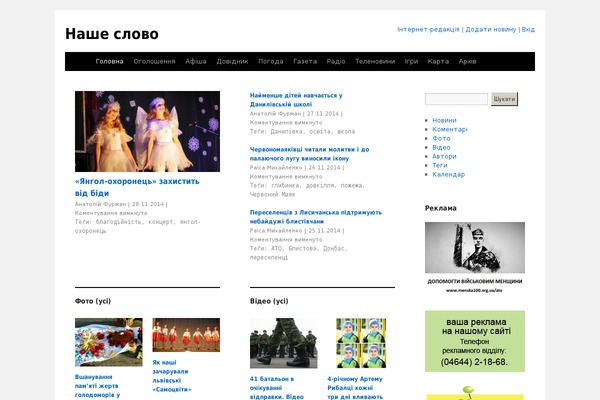Screen dimensions: 600x400
Task: Click the green ваша реклама banner
Action: [x=475, y=341]
